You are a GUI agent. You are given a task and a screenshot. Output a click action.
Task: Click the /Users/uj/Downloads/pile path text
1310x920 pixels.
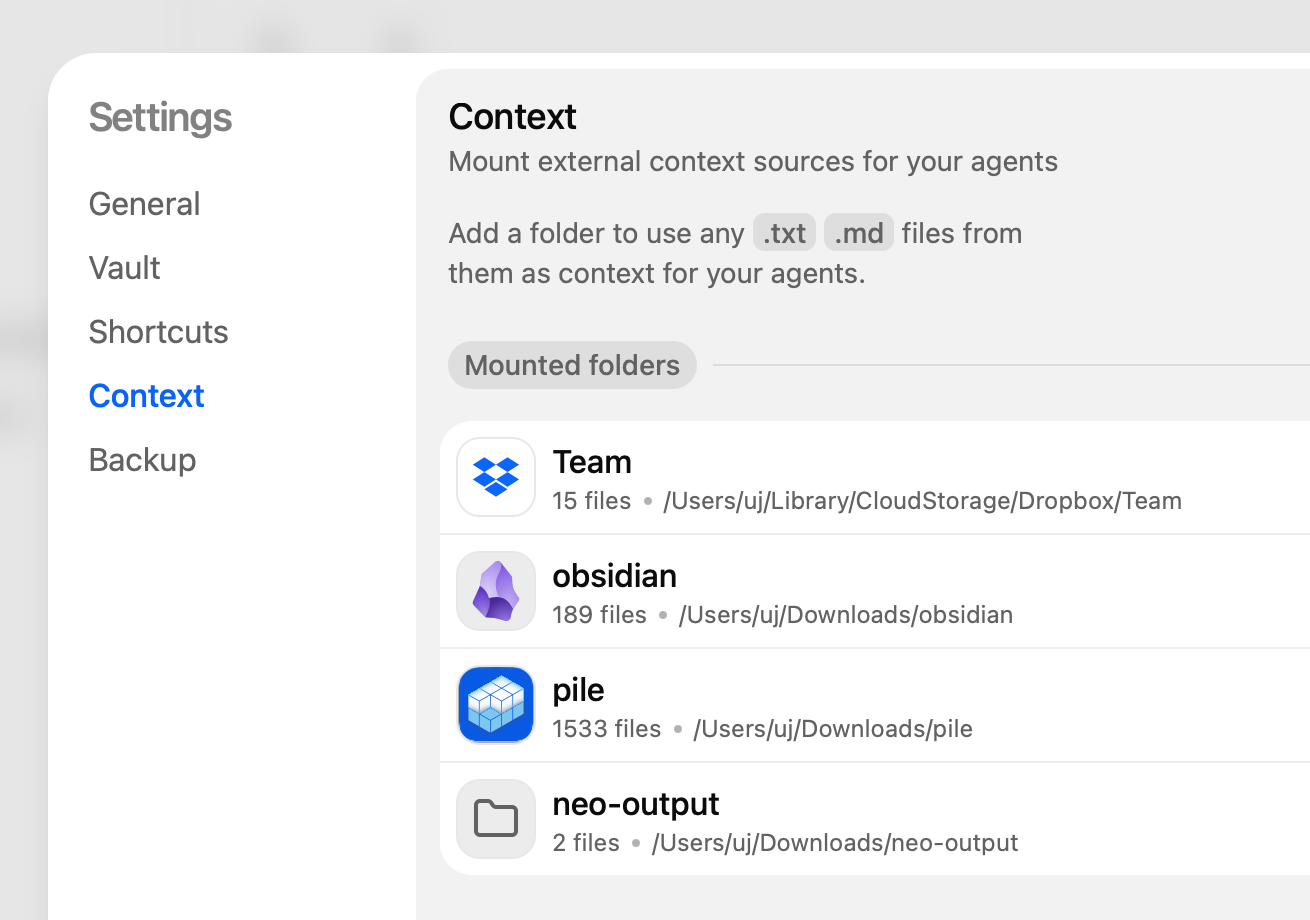[x=832, y=729]
